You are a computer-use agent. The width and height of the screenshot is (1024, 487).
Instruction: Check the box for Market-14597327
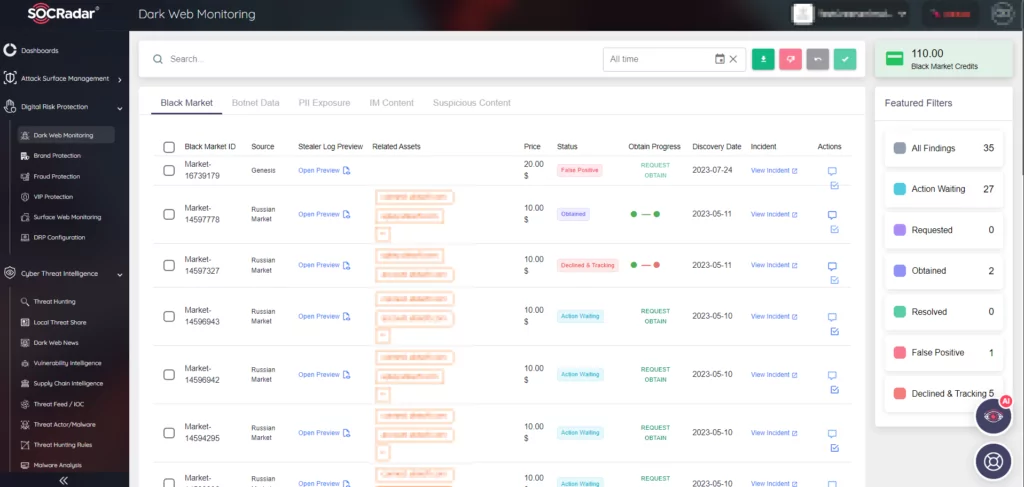[x=168, y=265]
